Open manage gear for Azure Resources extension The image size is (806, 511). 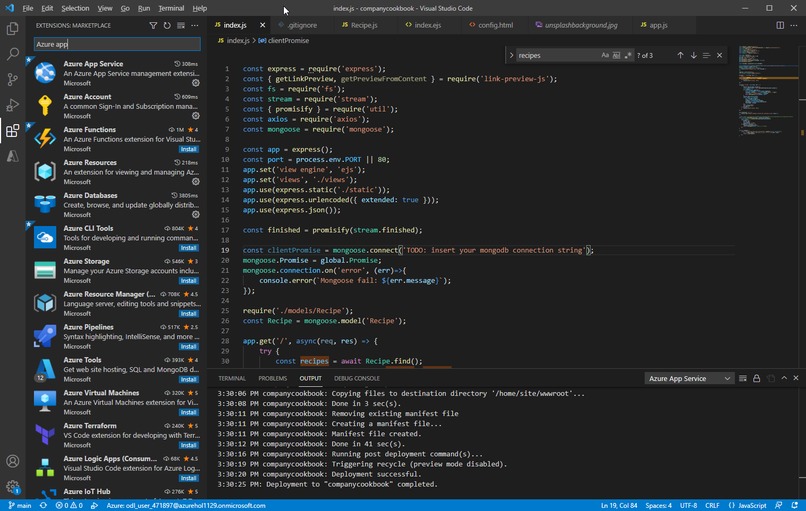click(195, 181)
